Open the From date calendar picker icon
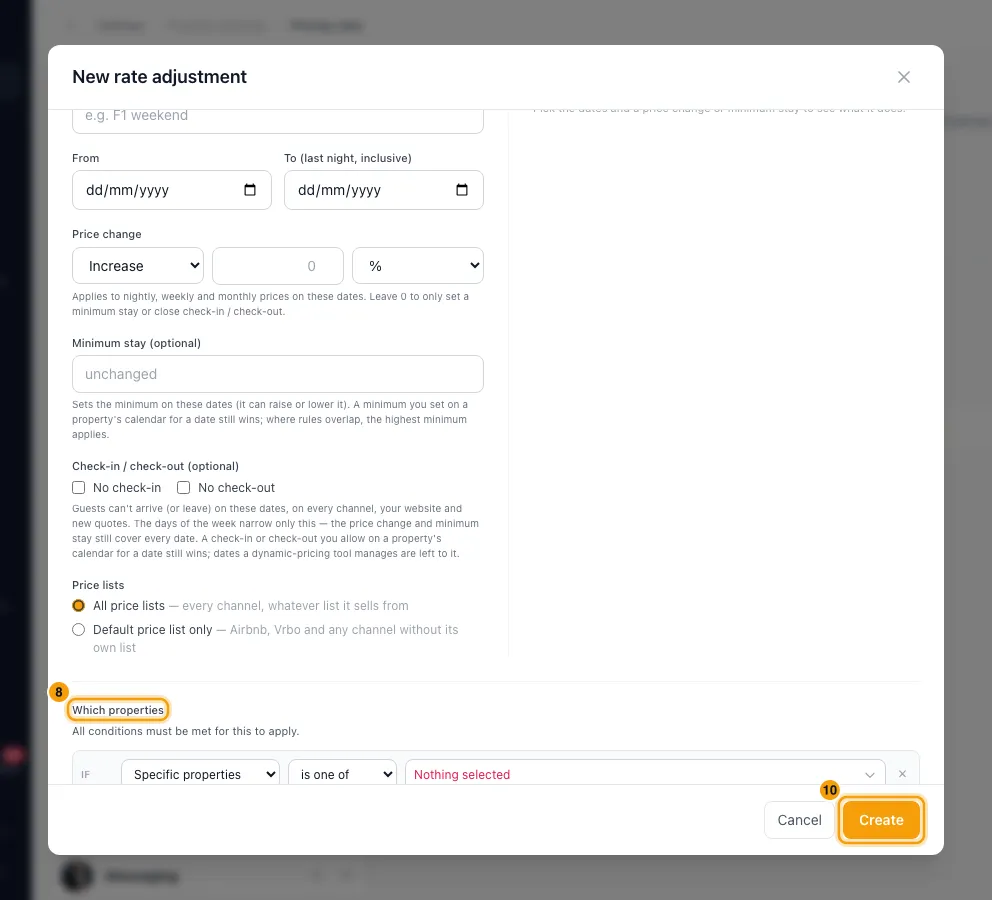The height and width of the screenshot is (900, 992). pos(250,190)
